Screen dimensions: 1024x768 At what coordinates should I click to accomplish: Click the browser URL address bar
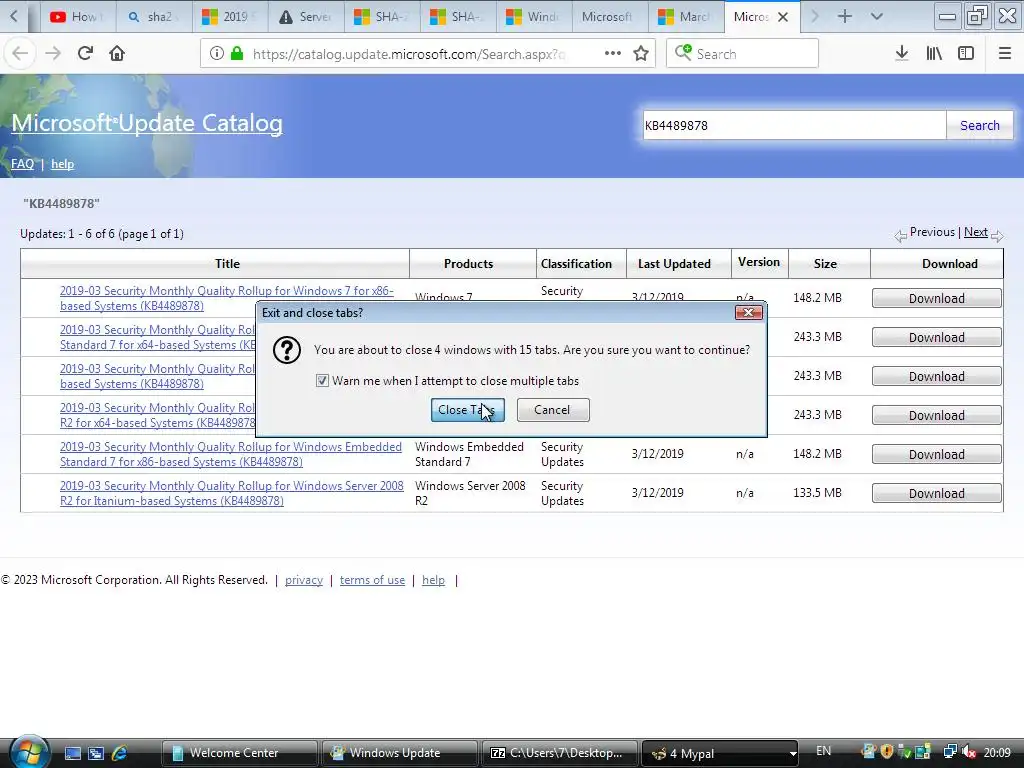point(408,54)
